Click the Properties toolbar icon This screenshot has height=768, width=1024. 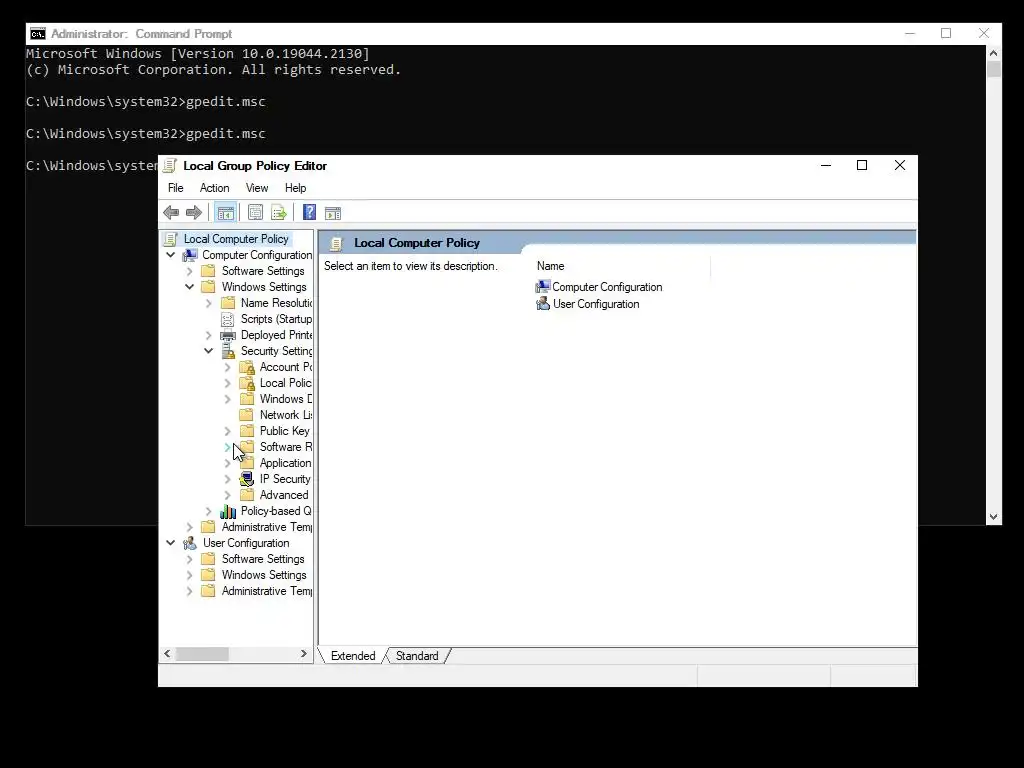coord(255,212)
